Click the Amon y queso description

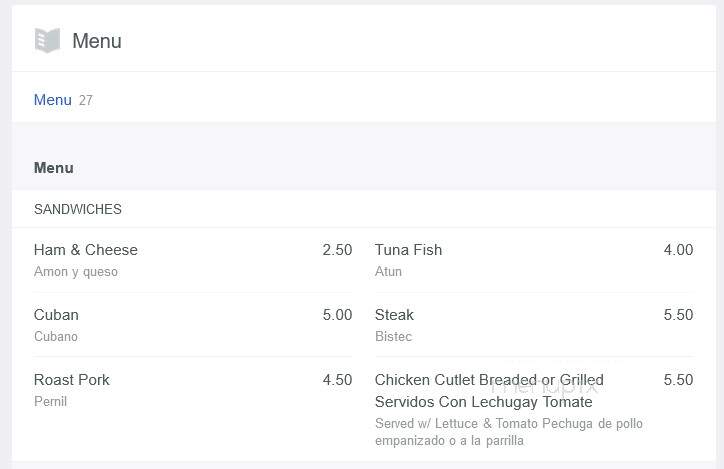click(x=76, y=271)
